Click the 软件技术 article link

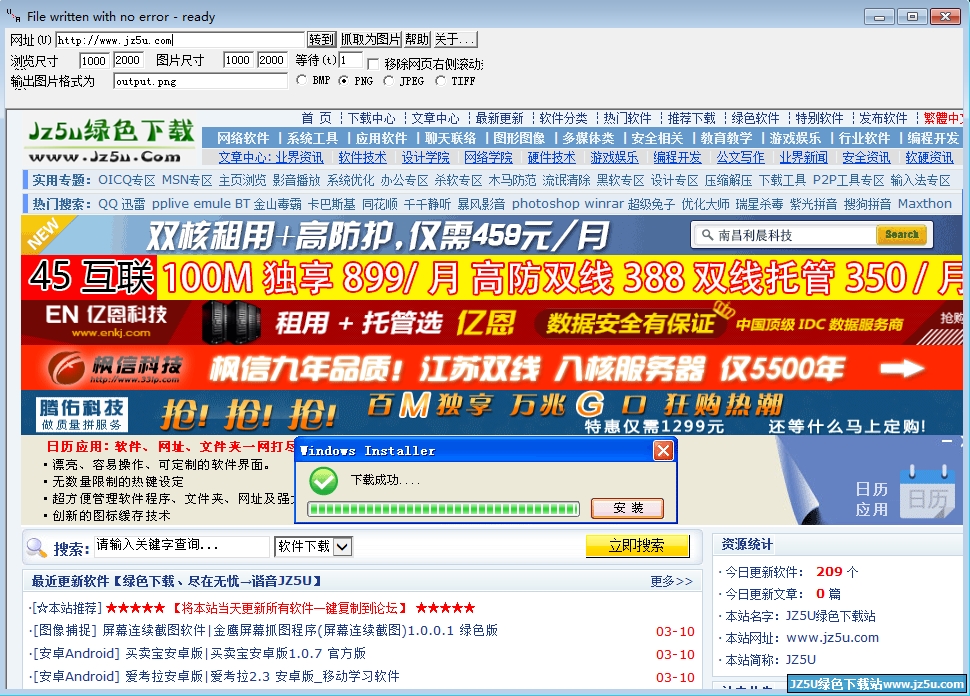363,158
